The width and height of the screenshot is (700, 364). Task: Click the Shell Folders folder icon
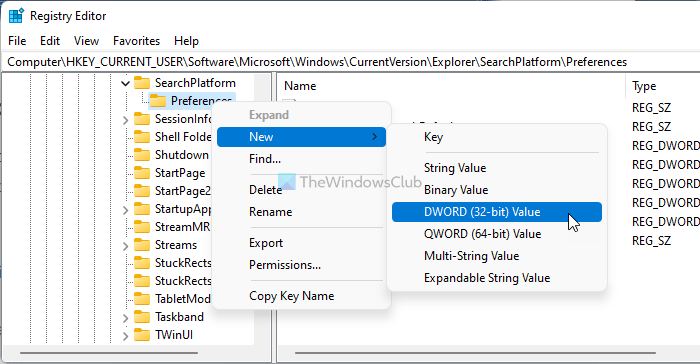[x=142, y=137]
